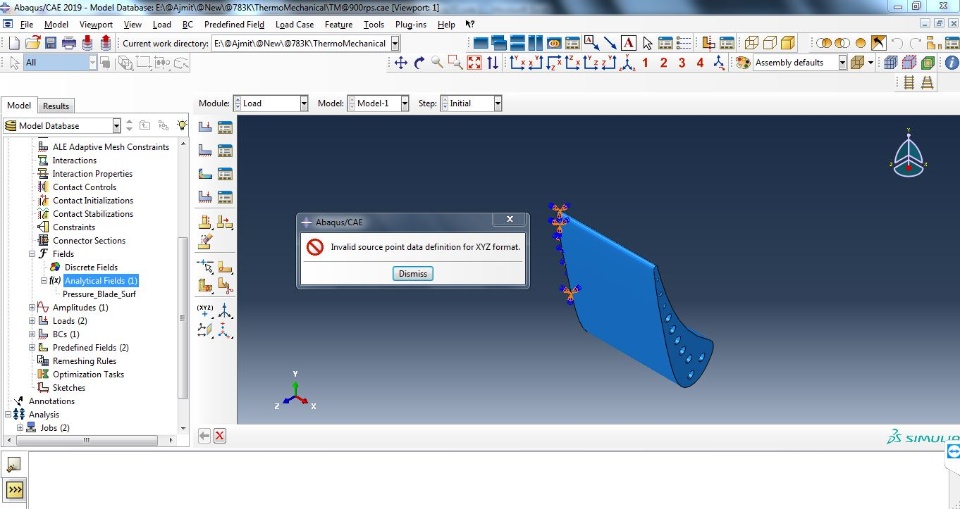Click the command line interface tab icon
The width and height of the screenshot is (960, 509).
tap(14, 490)
